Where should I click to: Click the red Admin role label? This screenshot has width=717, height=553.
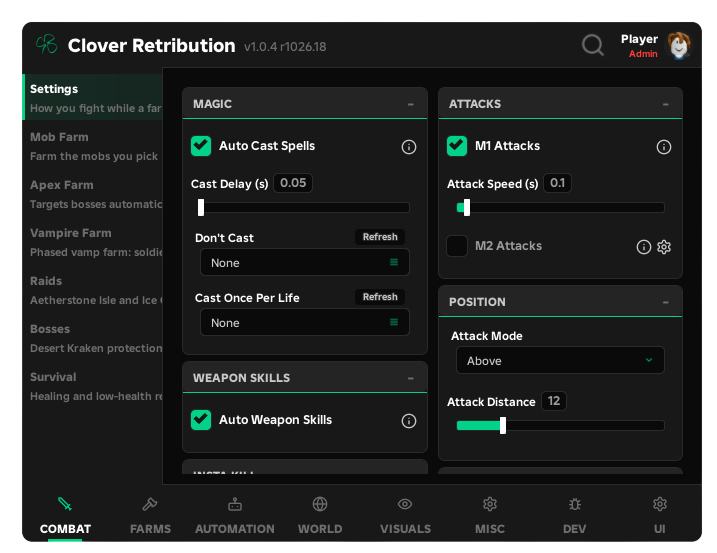[643, 54]
